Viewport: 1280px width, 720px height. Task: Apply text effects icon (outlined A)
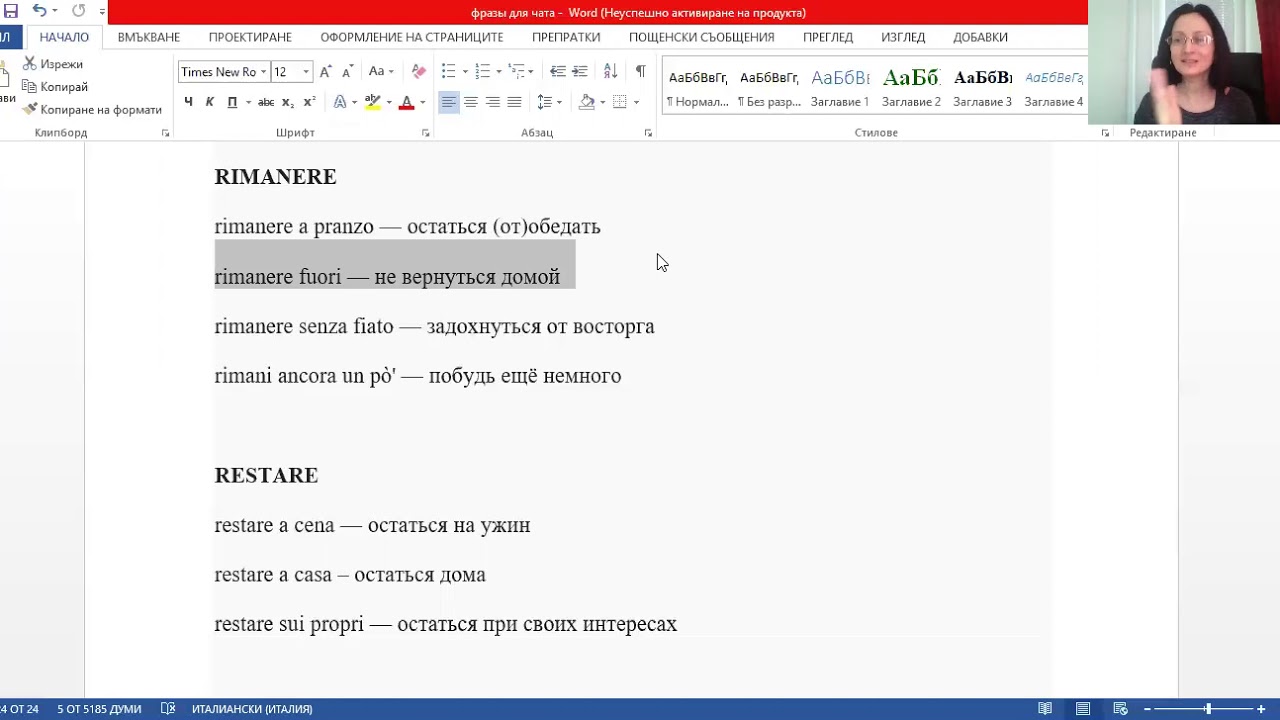point(340,102)
